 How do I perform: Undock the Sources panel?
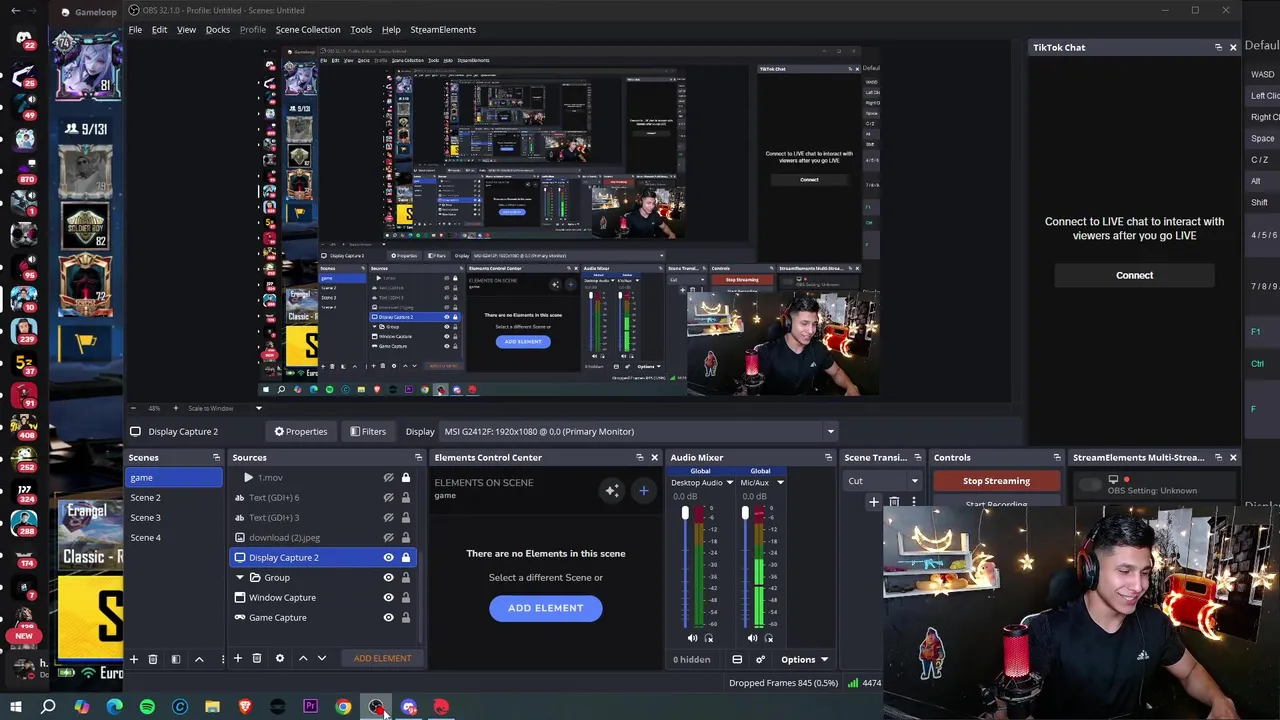pyautogui.click(x=418, y=457)
